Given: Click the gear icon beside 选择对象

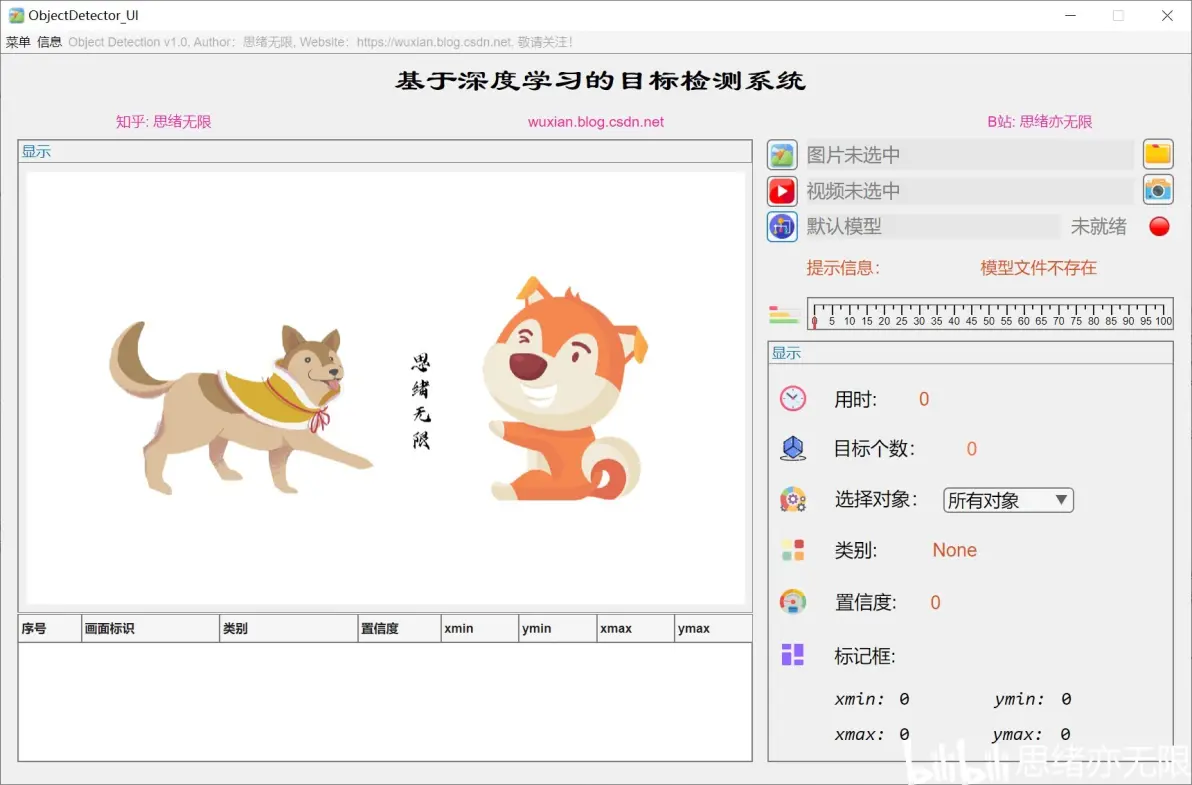Looking at the screenshot, I should [x=792, y=499].
